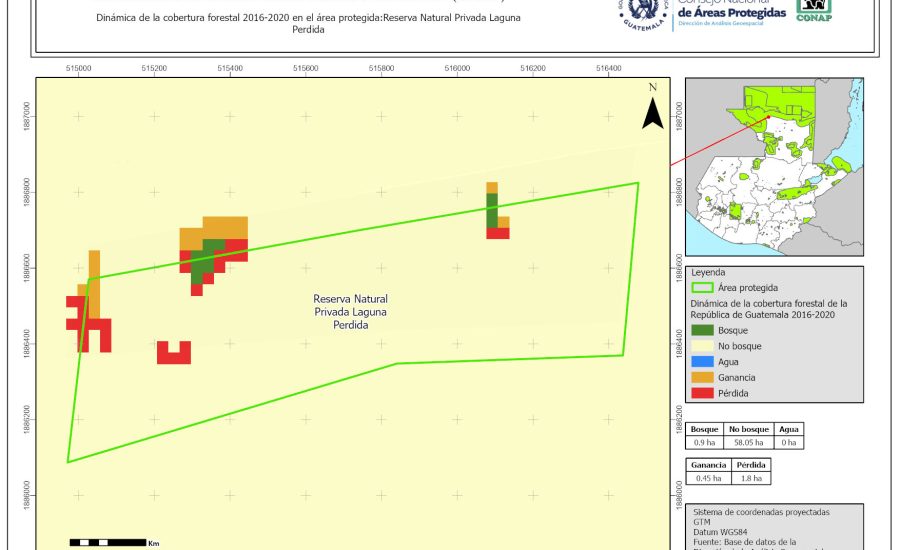Click the 0.45 ha Ganancia table cell
This screenshot has height=550, width=900.
(709, 479)
